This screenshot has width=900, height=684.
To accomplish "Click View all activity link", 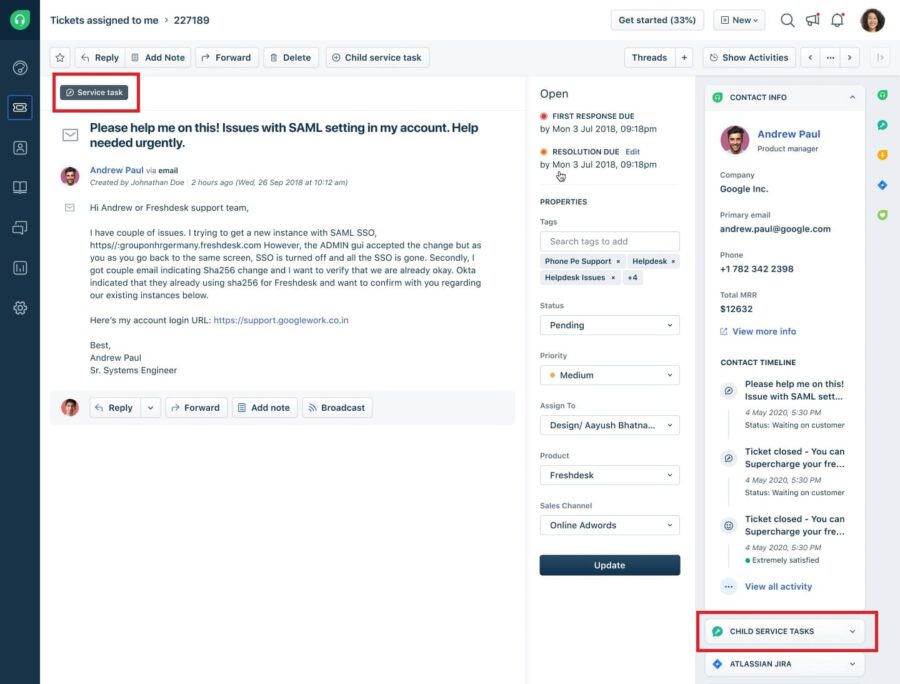I will (778, 586).
